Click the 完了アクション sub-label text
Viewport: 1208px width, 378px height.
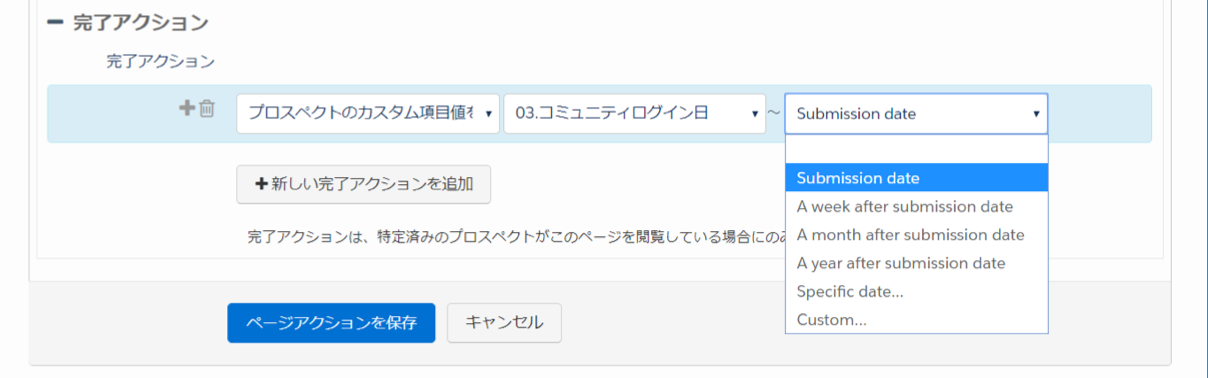pos(160,61)
